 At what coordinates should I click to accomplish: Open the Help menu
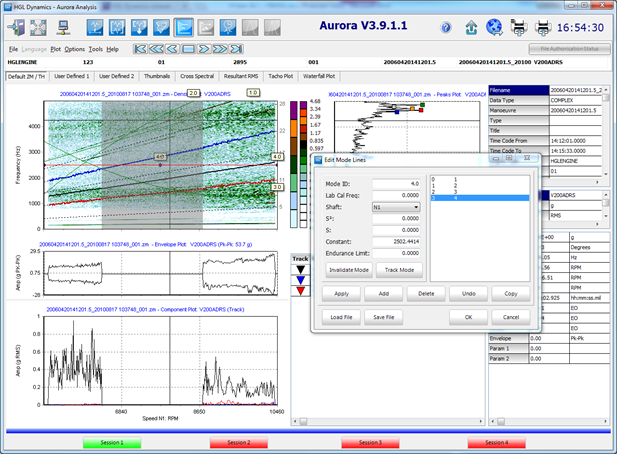[112, 49]
